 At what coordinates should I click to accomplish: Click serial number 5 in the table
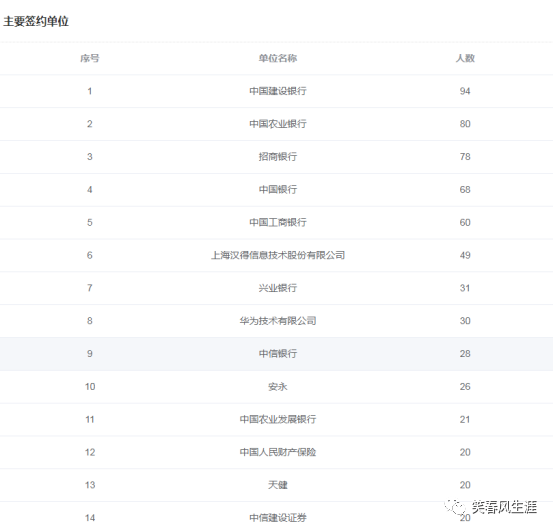(x=90, y=223)
